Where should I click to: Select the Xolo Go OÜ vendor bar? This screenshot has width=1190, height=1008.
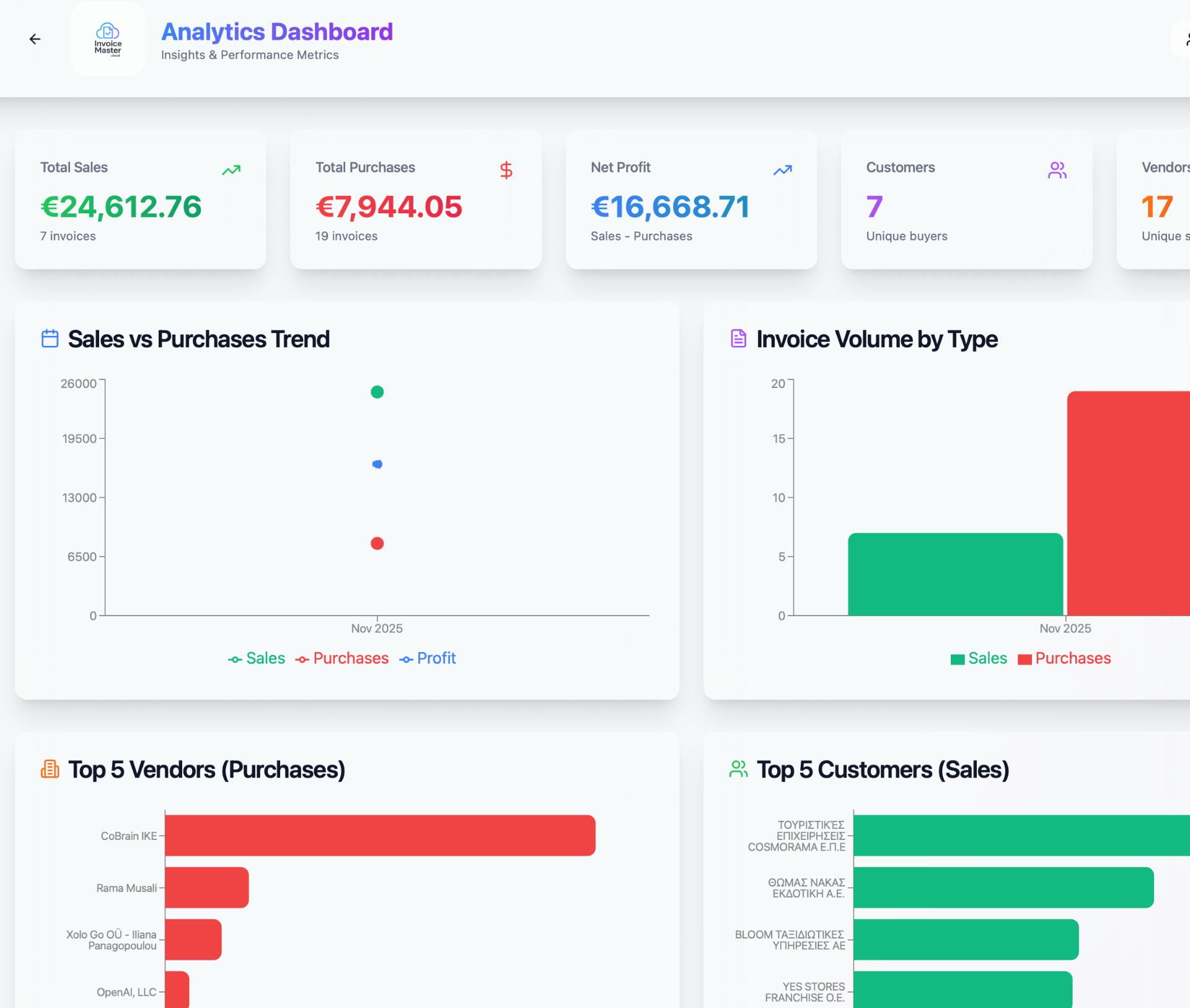tap(193, 940)
